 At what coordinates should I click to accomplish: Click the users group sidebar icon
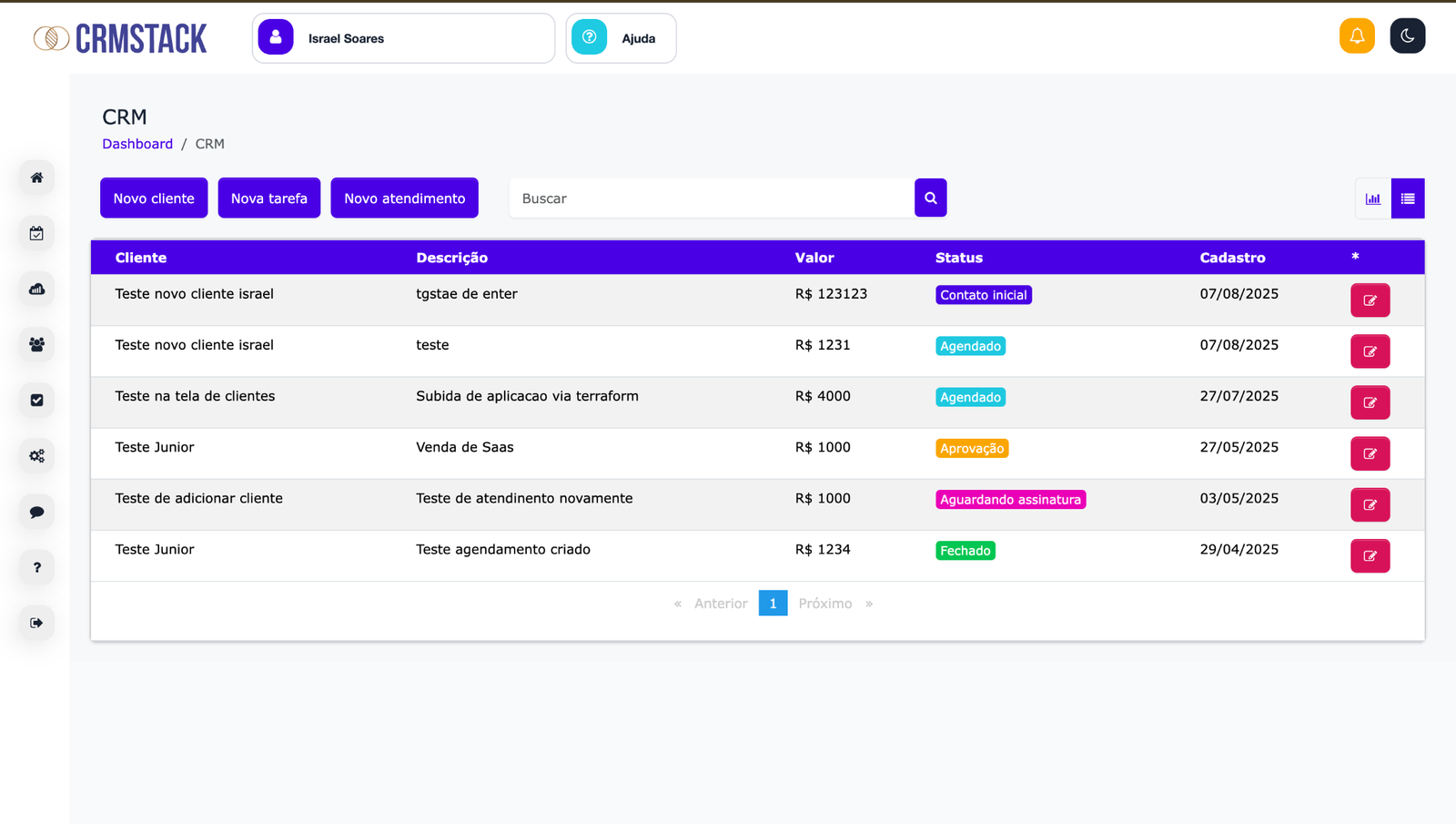tap(36, 344)
